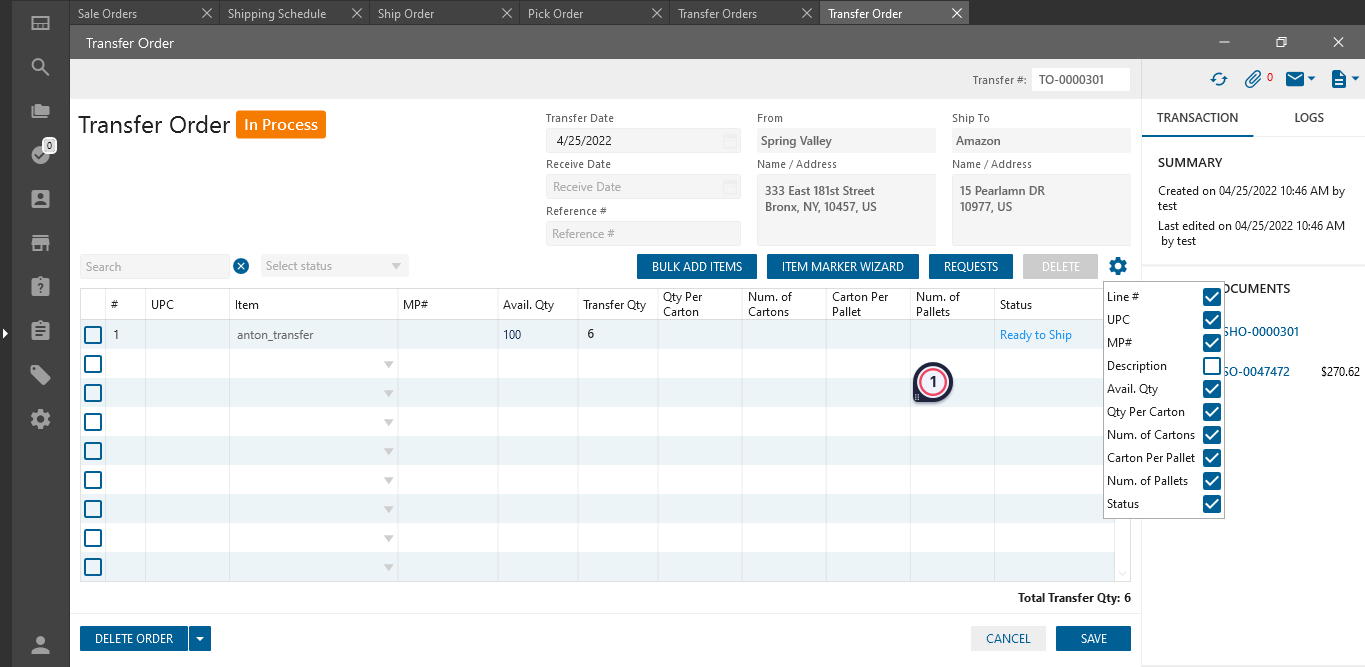This screenshot has height=667, width=1365.
Task: Click the SAVE button
Action: tap(1093, 639)
